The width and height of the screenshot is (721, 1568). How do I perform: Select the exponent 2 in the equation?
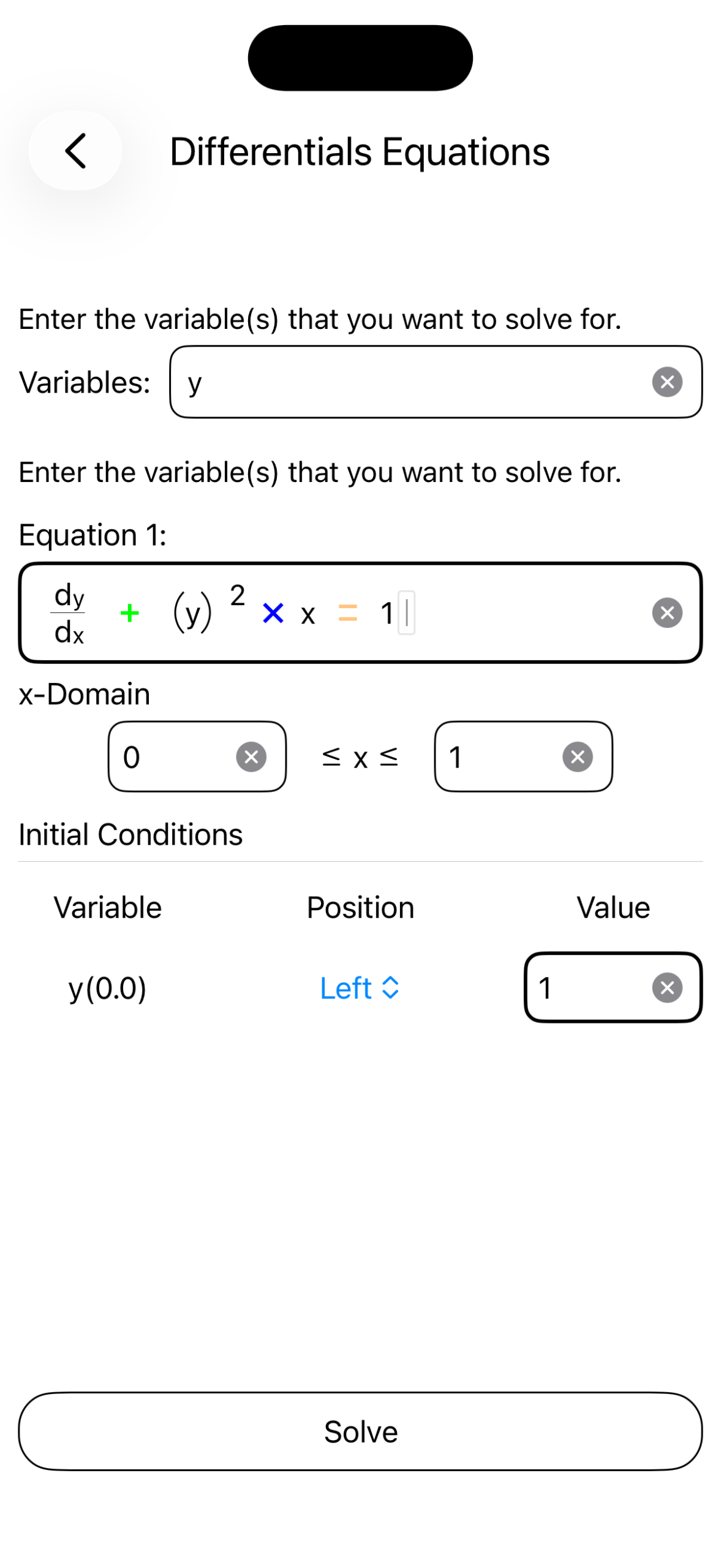coord(238,595)
